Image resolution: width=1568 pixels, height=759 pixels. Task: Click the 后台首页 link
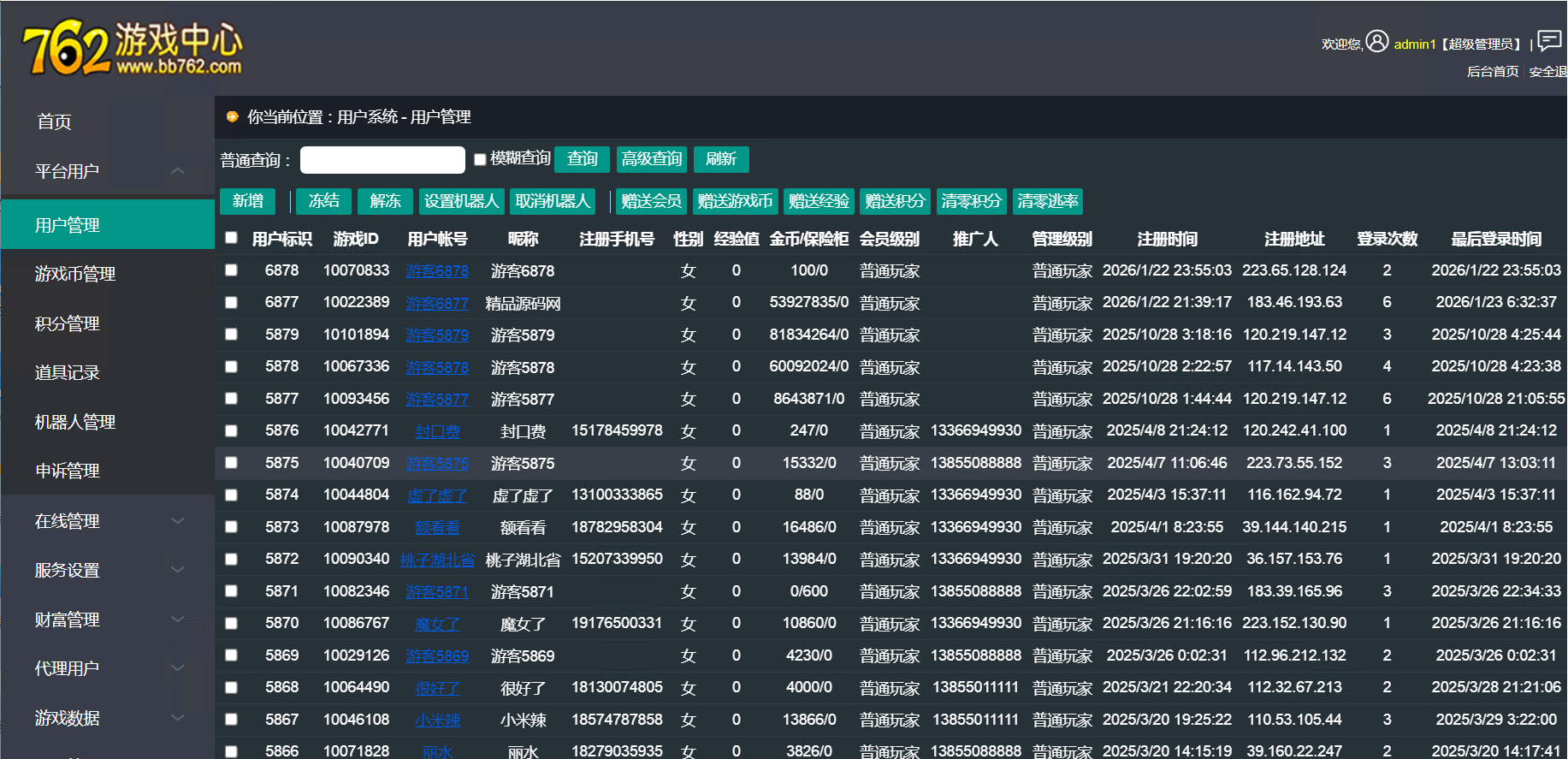(1492, 72)
